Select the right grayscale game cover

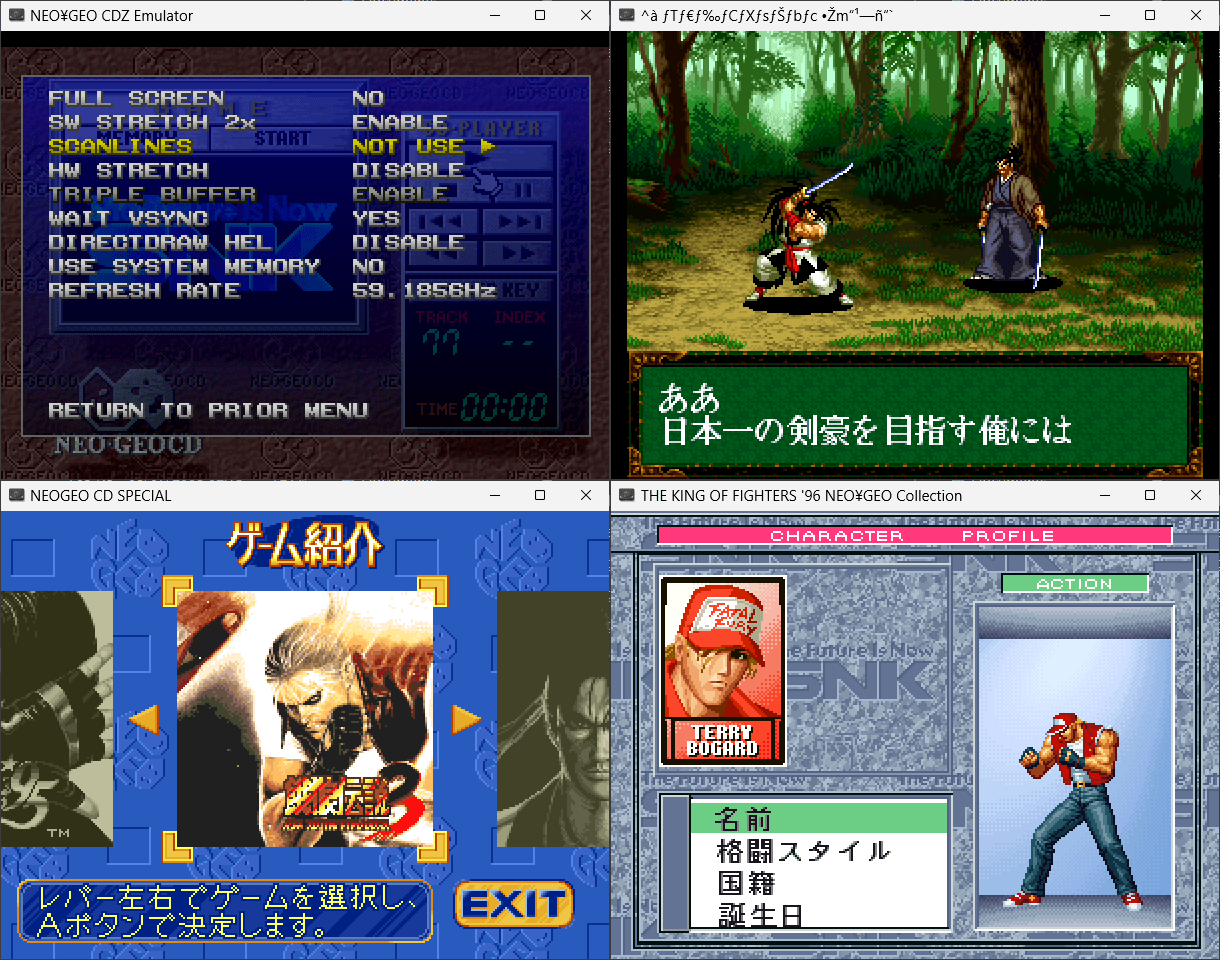[x=553, y=718]
